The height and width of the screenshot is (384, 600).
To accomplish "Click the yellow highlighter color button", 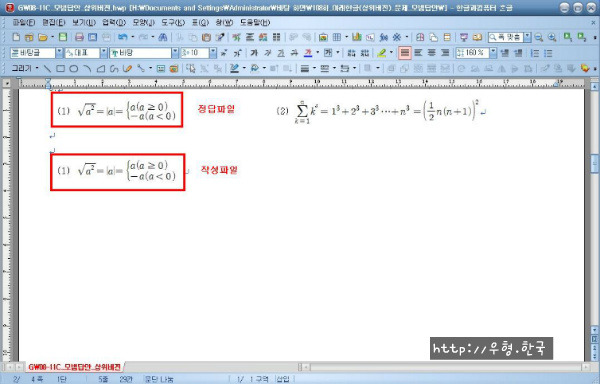I will pos(382,53).
